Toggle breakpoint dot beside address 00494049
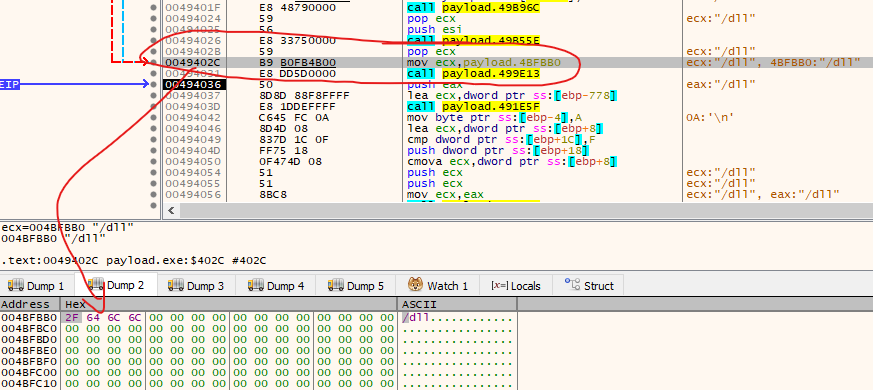This screenshot has height=390, width=873. coord(153,140)
